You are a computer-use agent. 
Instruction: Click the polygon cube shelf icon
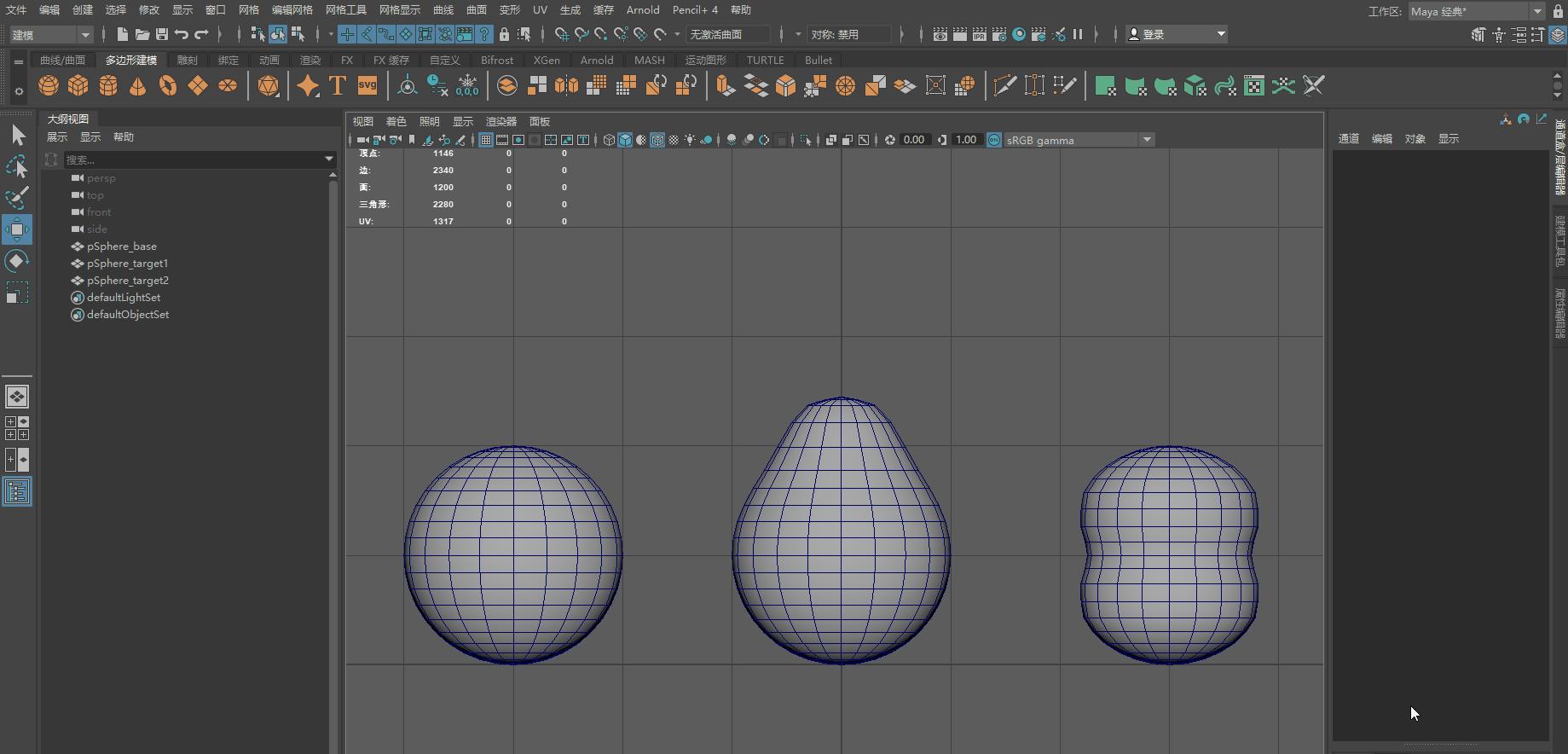(78, 86)
